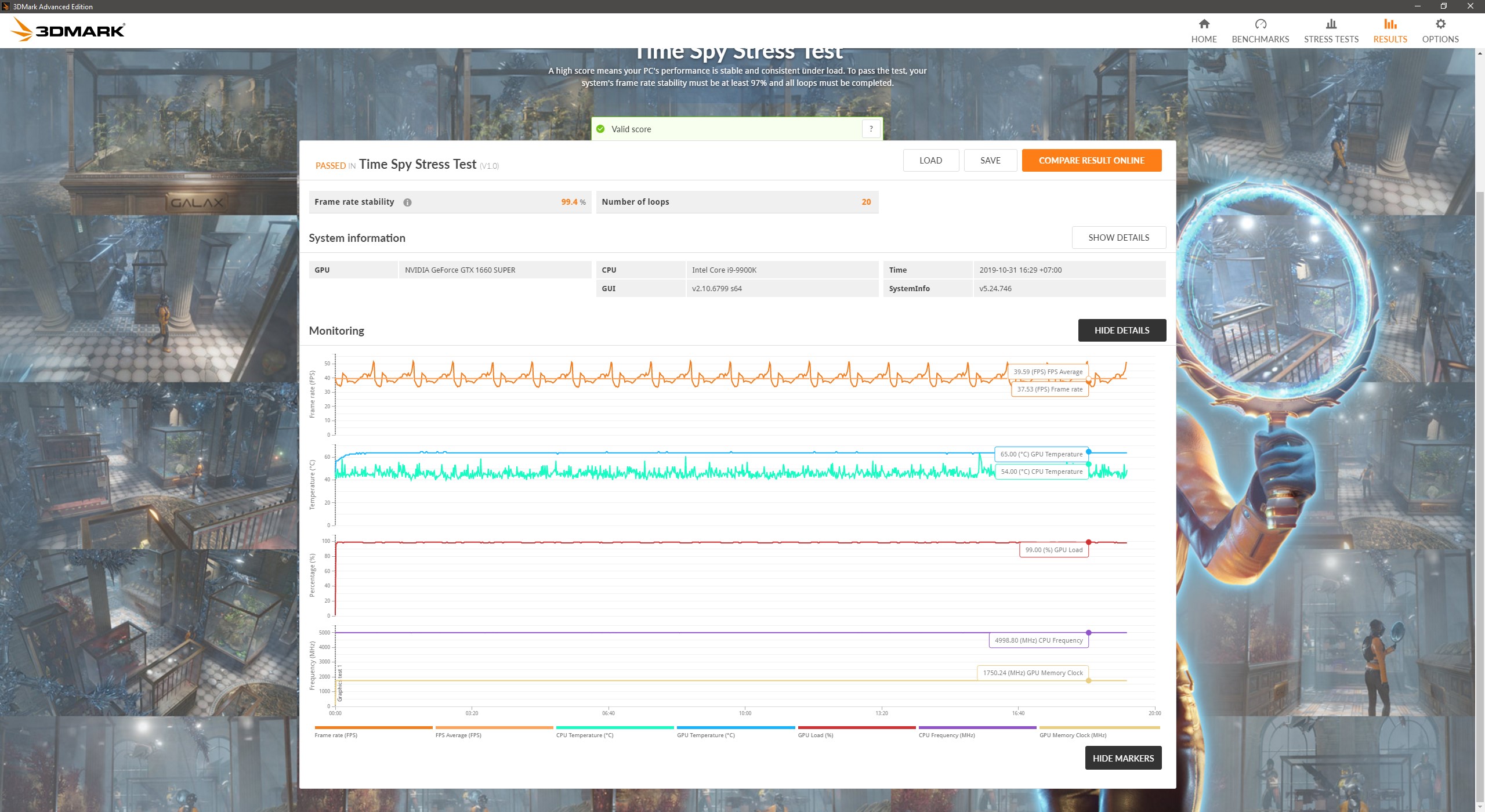Click the scrollbar up arrow
This screenshot has width=1485, height=812.
click(1480, 53)
